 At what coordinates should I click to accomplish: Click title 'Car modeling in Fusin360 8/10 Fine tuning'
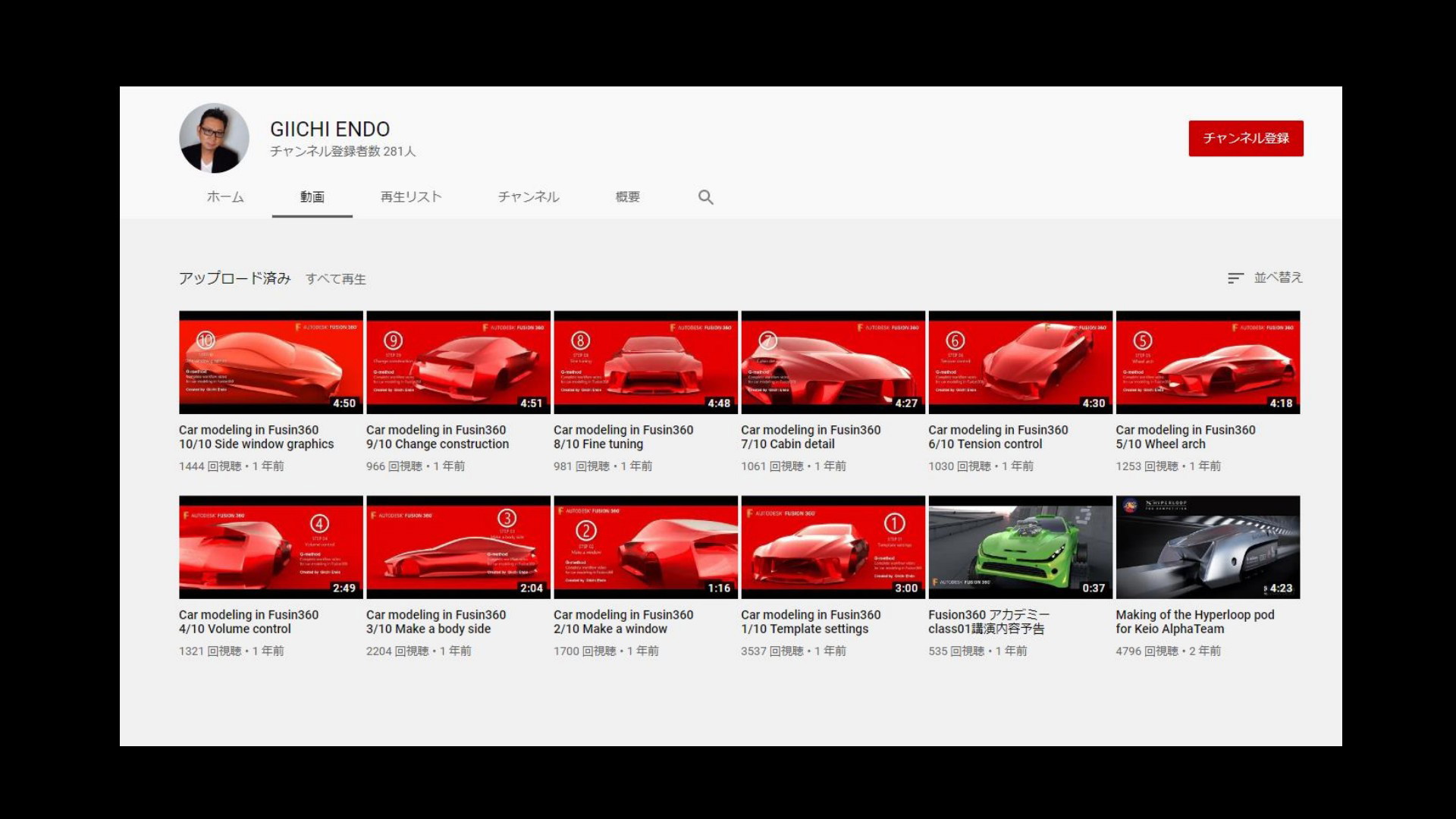tap(623, 437)
